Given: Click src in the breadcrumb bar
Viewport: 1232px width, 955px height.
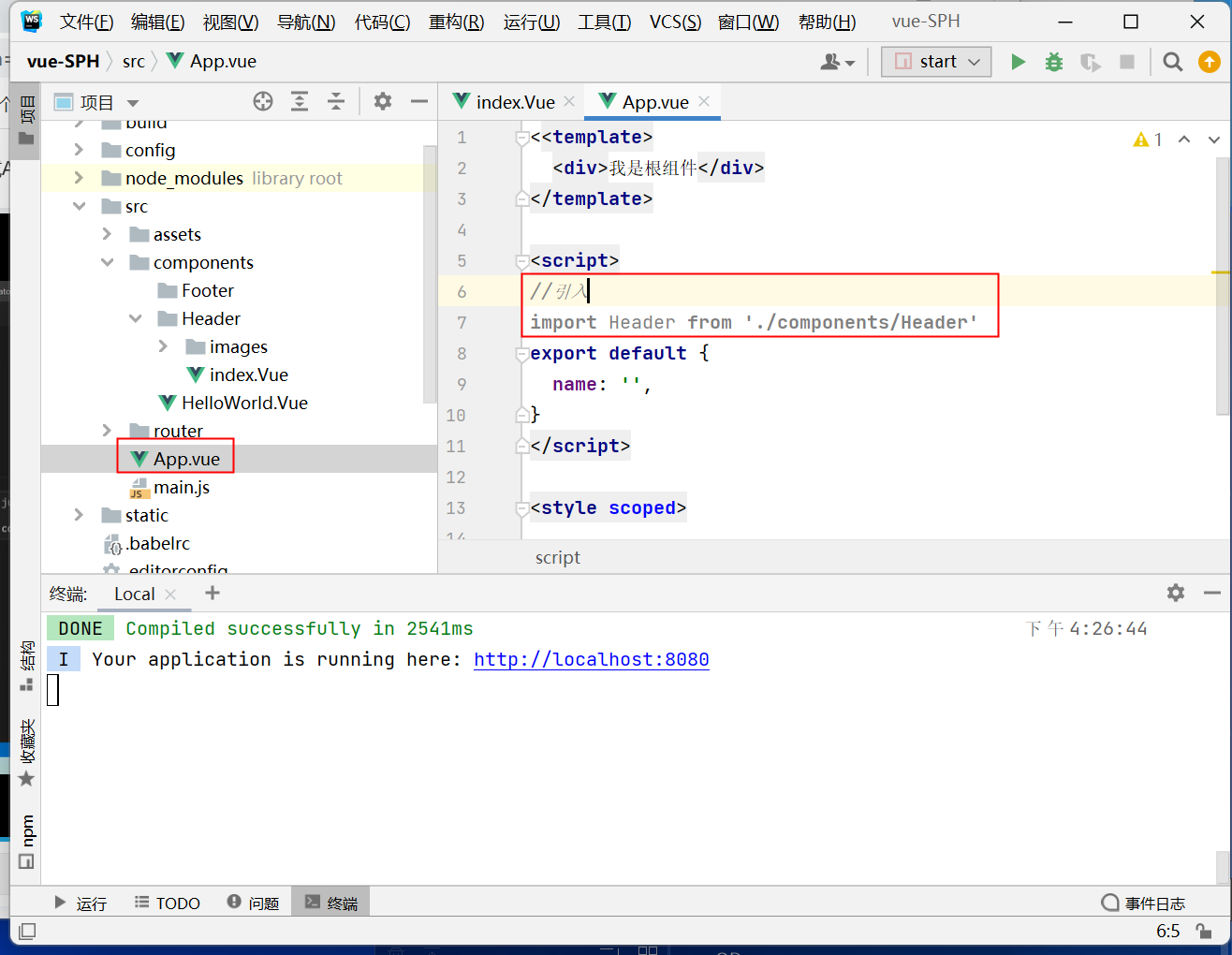Looking at the screenshot, I should 134,62.
